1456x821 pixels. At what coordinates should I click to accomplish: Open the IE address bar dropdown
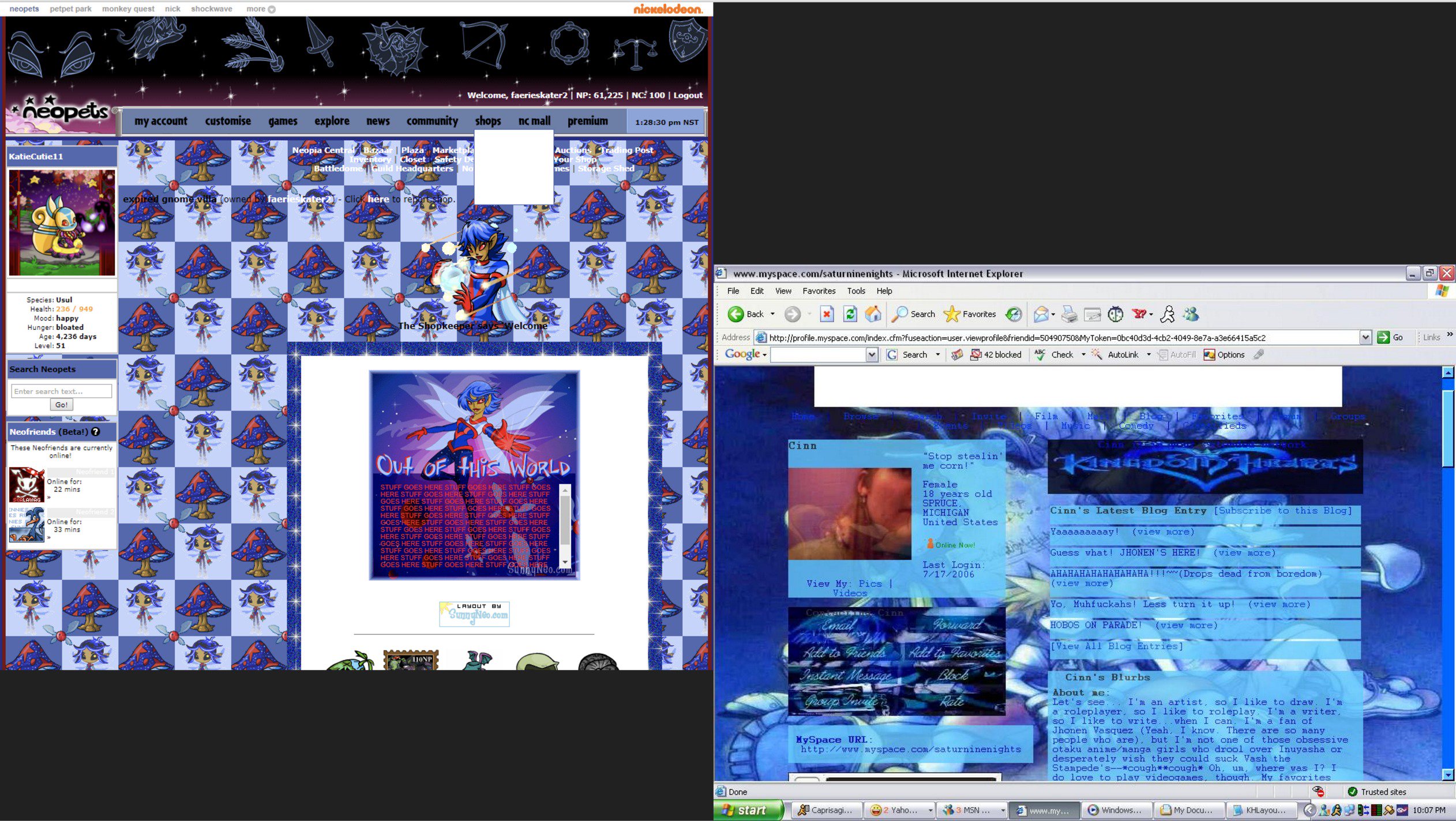point(1365,337)
